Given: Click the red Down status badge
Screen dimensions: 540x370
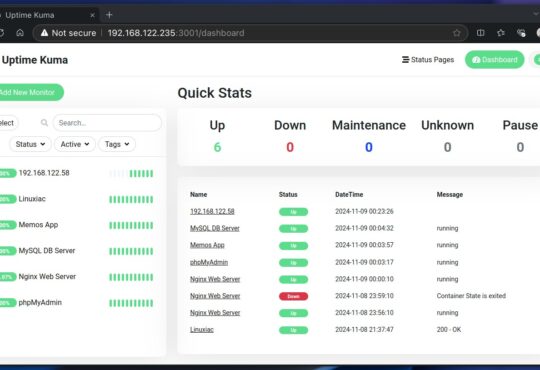Looking at the screenshot, I should (x=293, y=296).
